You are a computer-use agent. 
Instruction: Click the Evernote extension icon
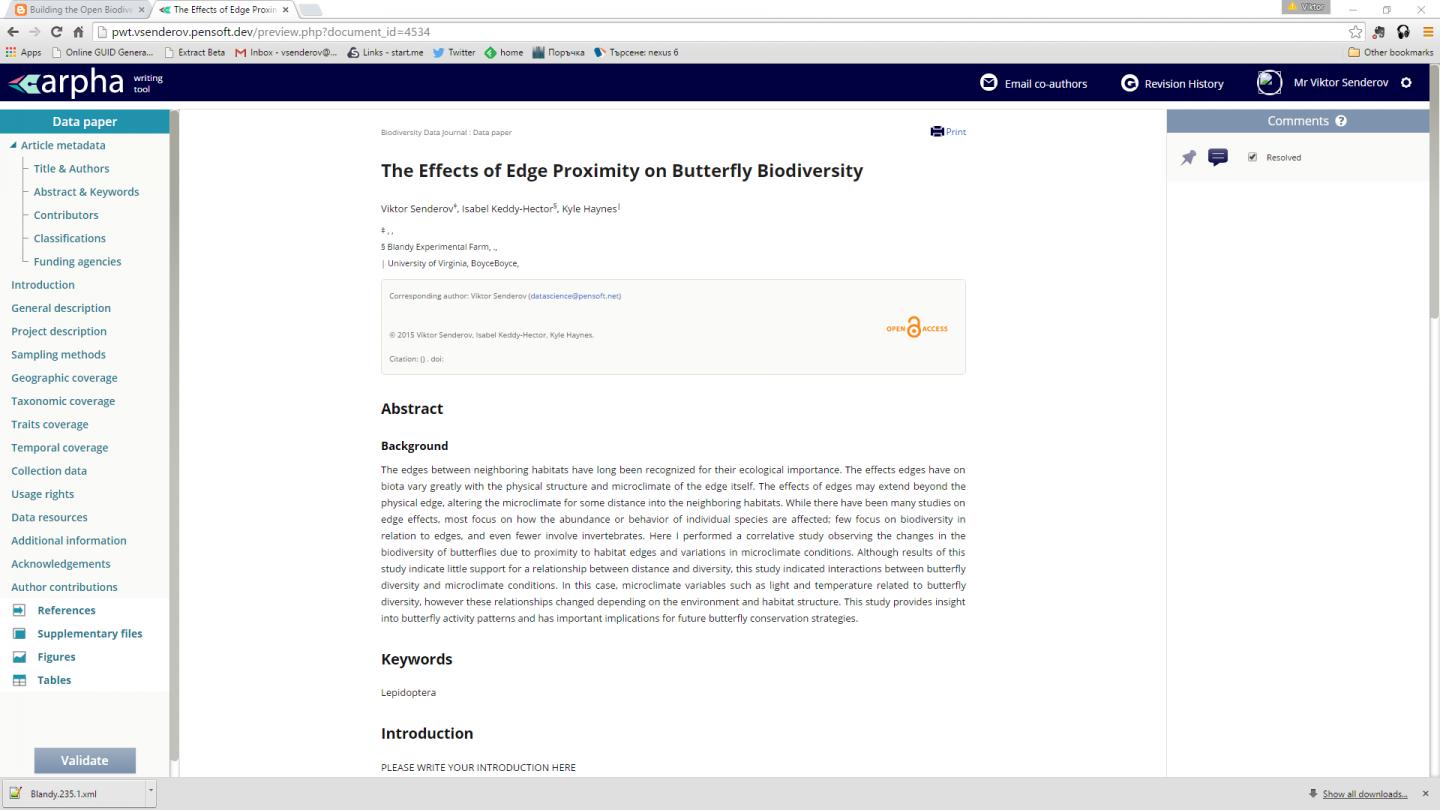coord(1380,32)
